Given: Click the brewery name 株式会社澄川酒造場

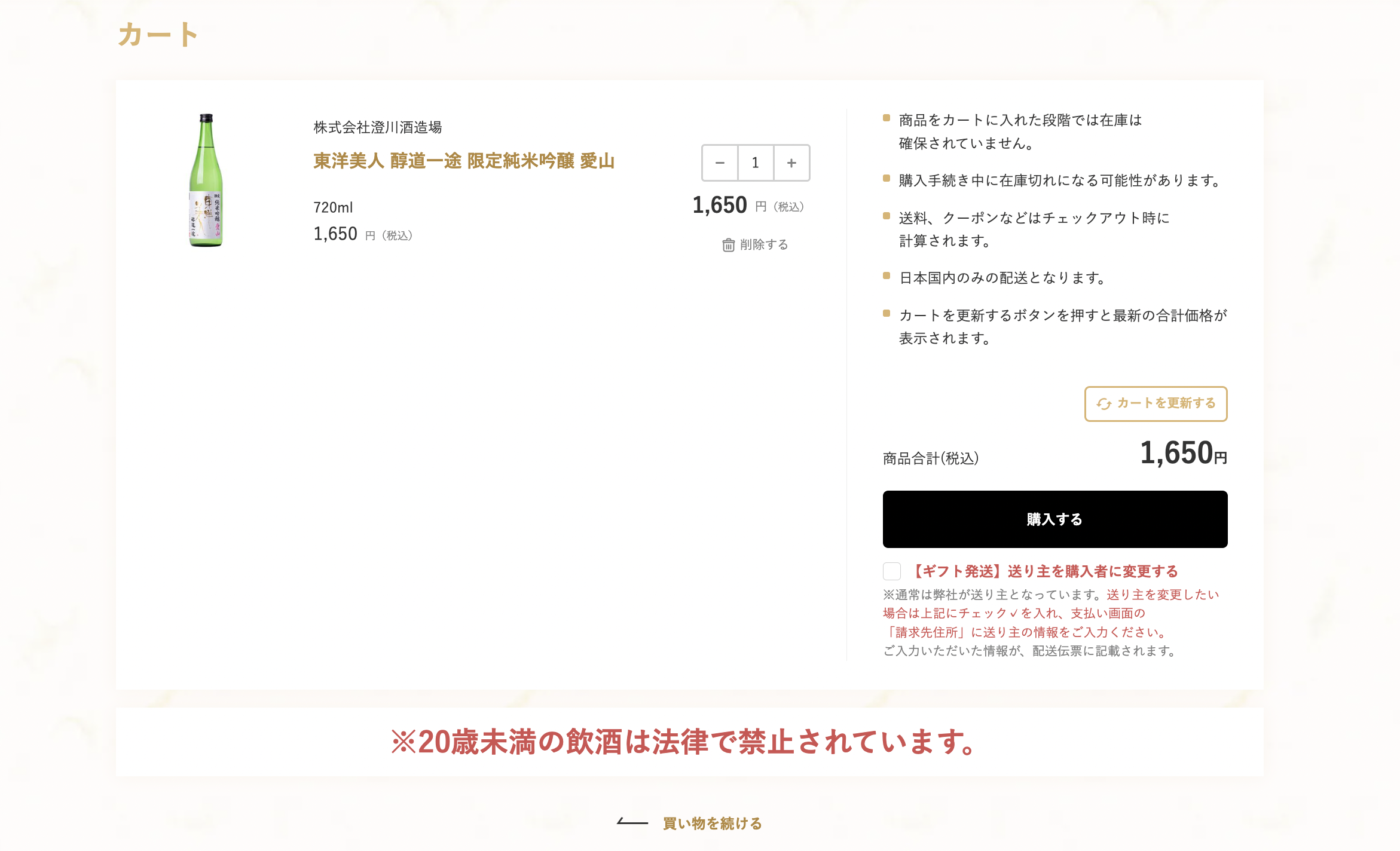Looking at the screenshot, I should click(x=377, y=127).
